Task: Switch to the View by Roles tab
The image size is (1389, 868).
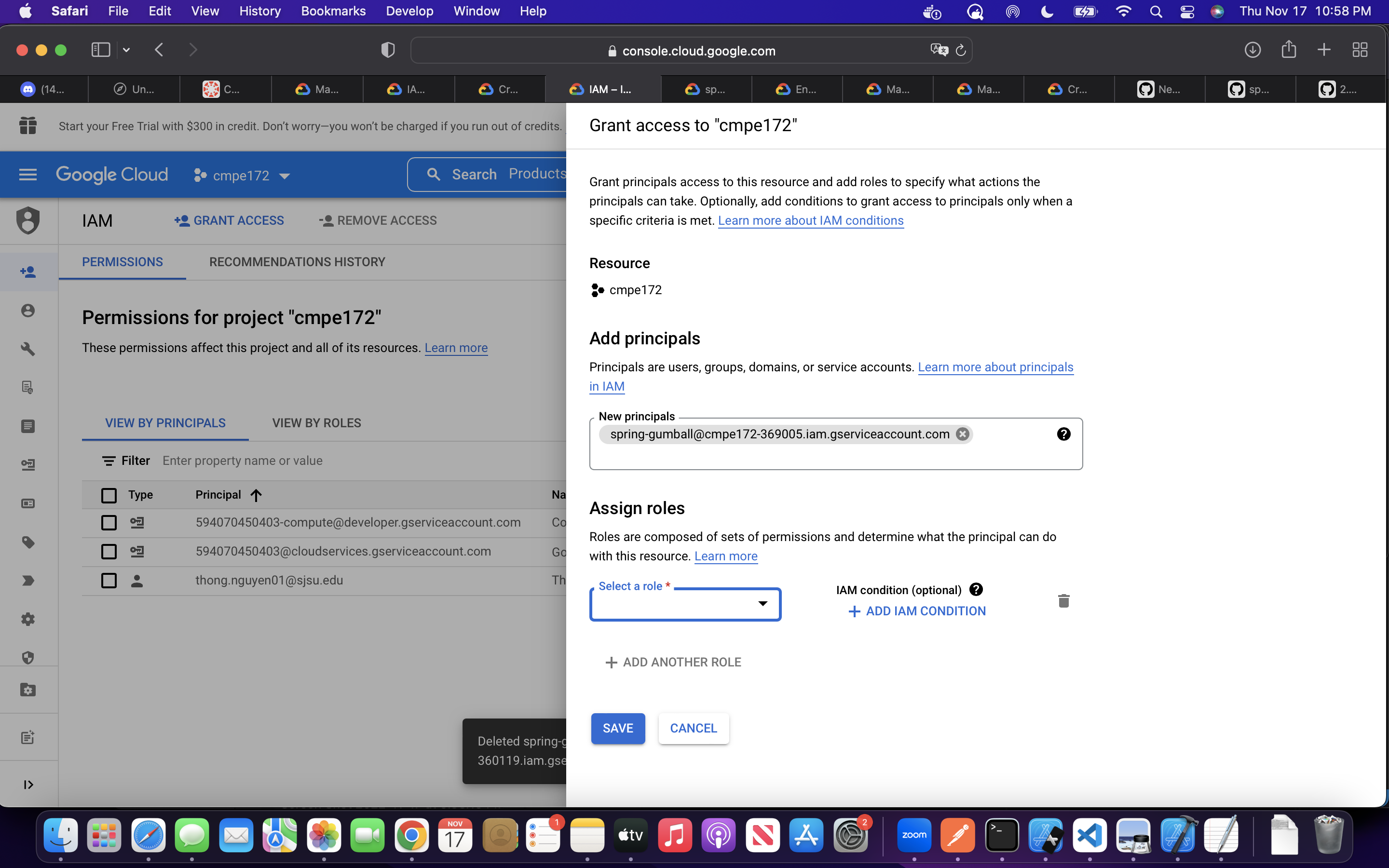Action: click(x=316, y=423)
